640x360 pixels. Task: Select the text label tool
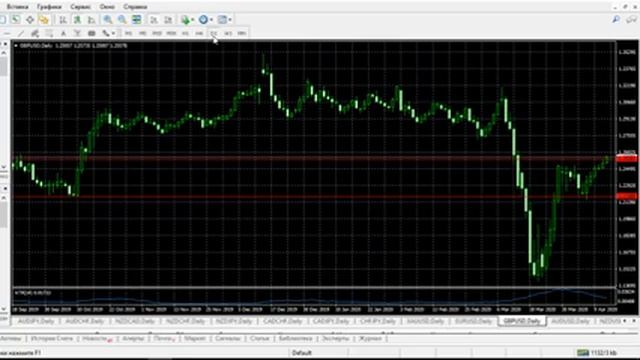77,33
